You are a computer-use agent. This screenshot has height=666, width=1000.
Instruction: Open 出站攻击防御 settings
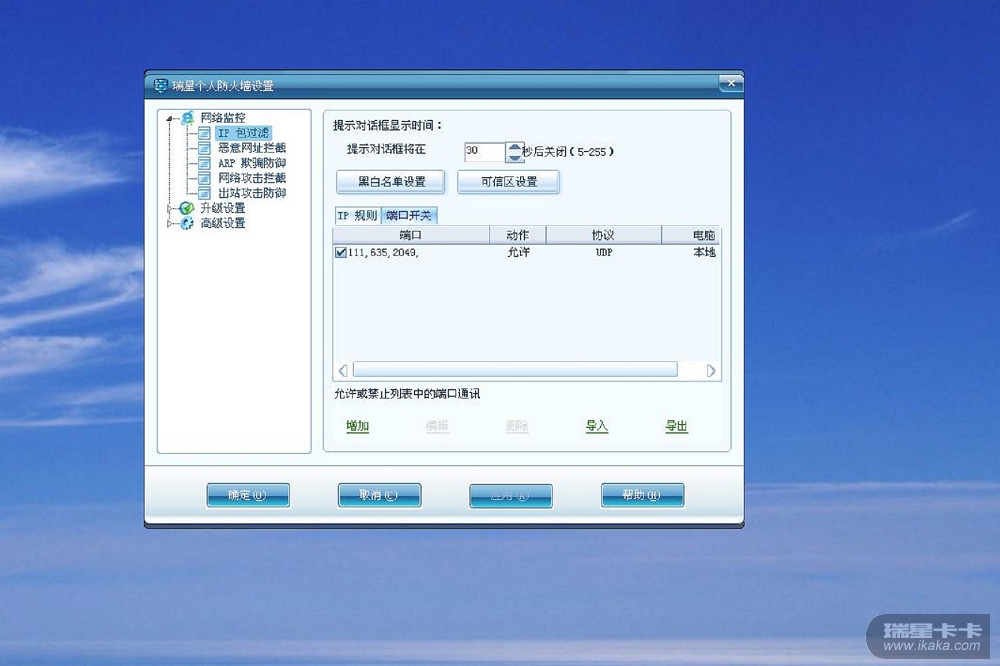(252, 193)
